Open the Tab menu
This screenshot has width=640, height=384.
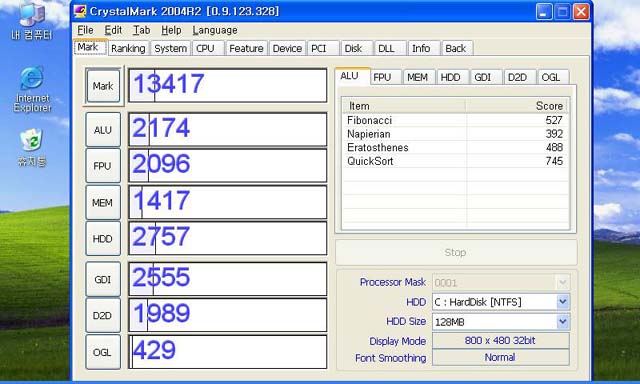point(142,30)
